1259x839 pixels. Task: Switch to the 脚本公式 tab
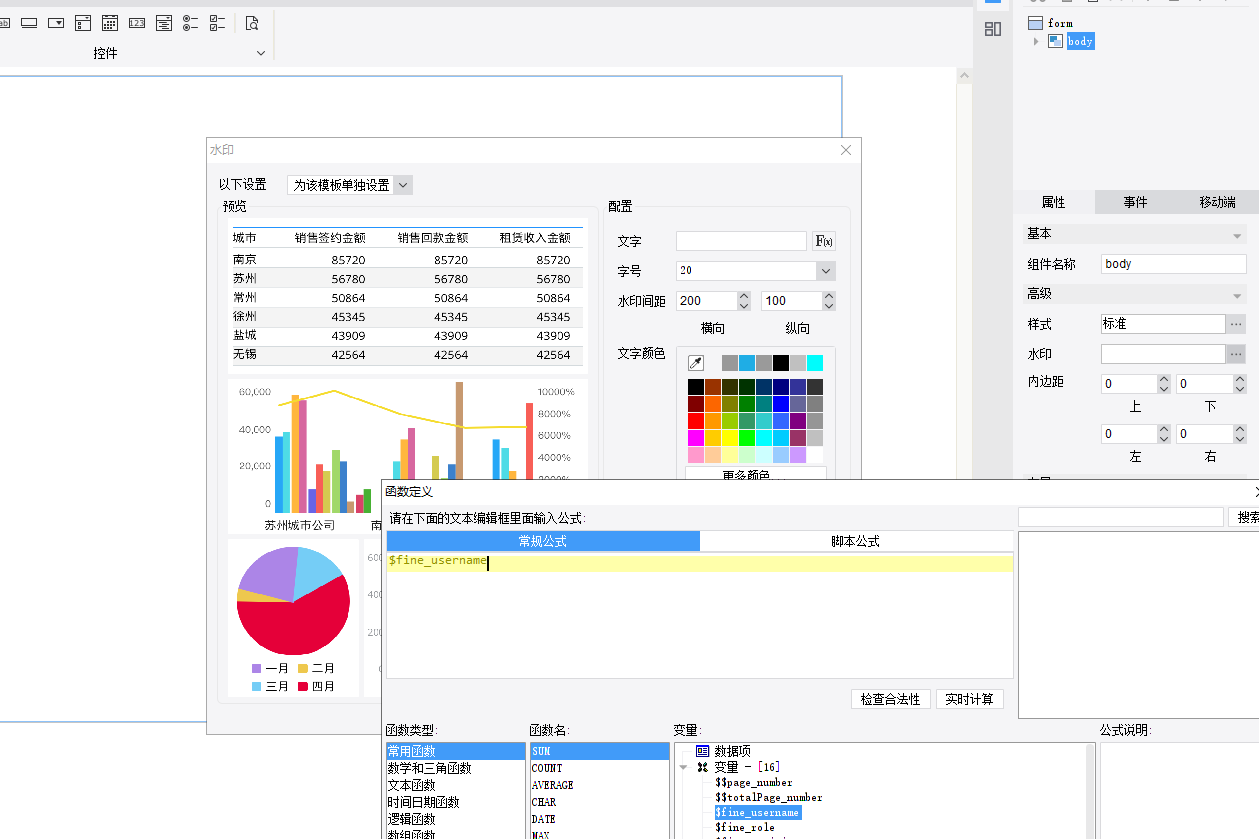(856, 541)
